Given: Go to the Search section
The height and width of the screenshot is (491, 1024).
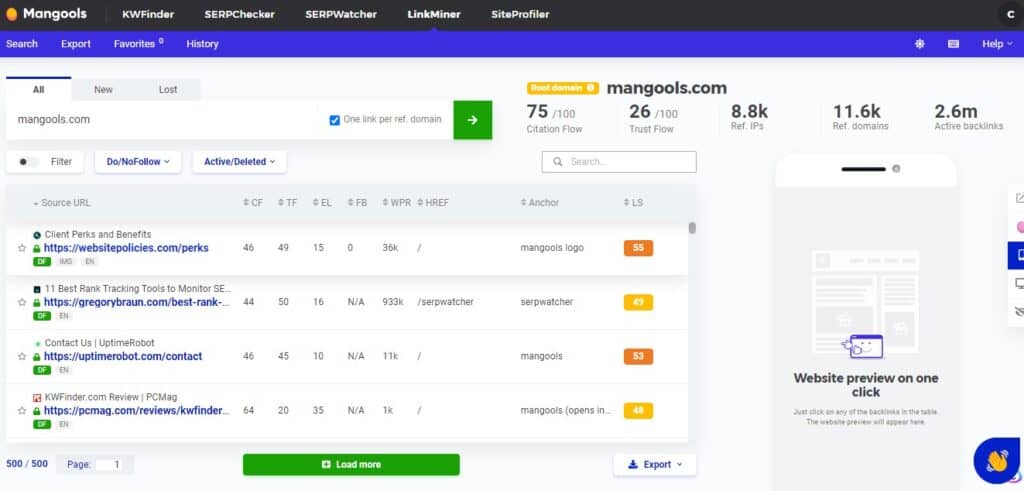Looking at the screenshot, I should [22, 44].
